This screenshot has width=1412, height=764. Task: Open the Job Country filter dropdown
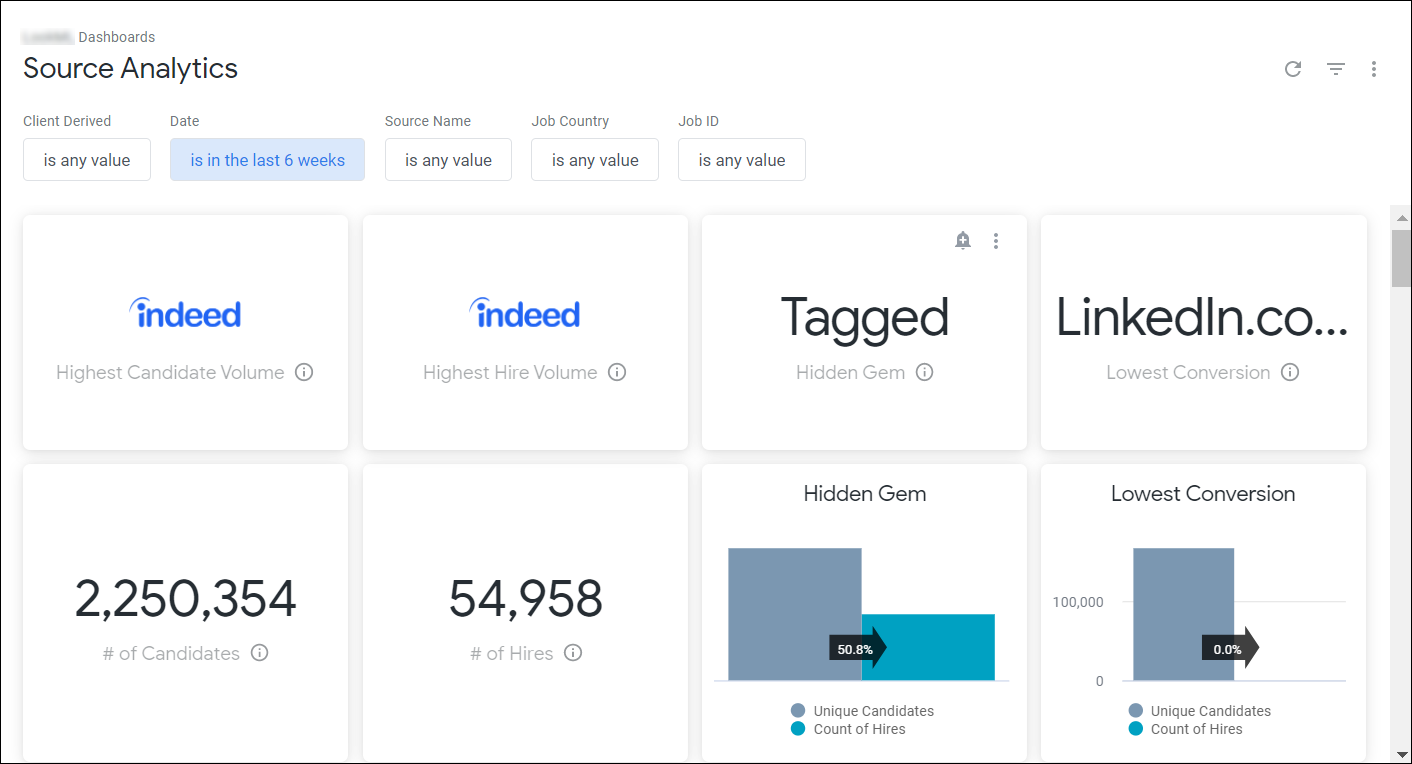(594, 159)
